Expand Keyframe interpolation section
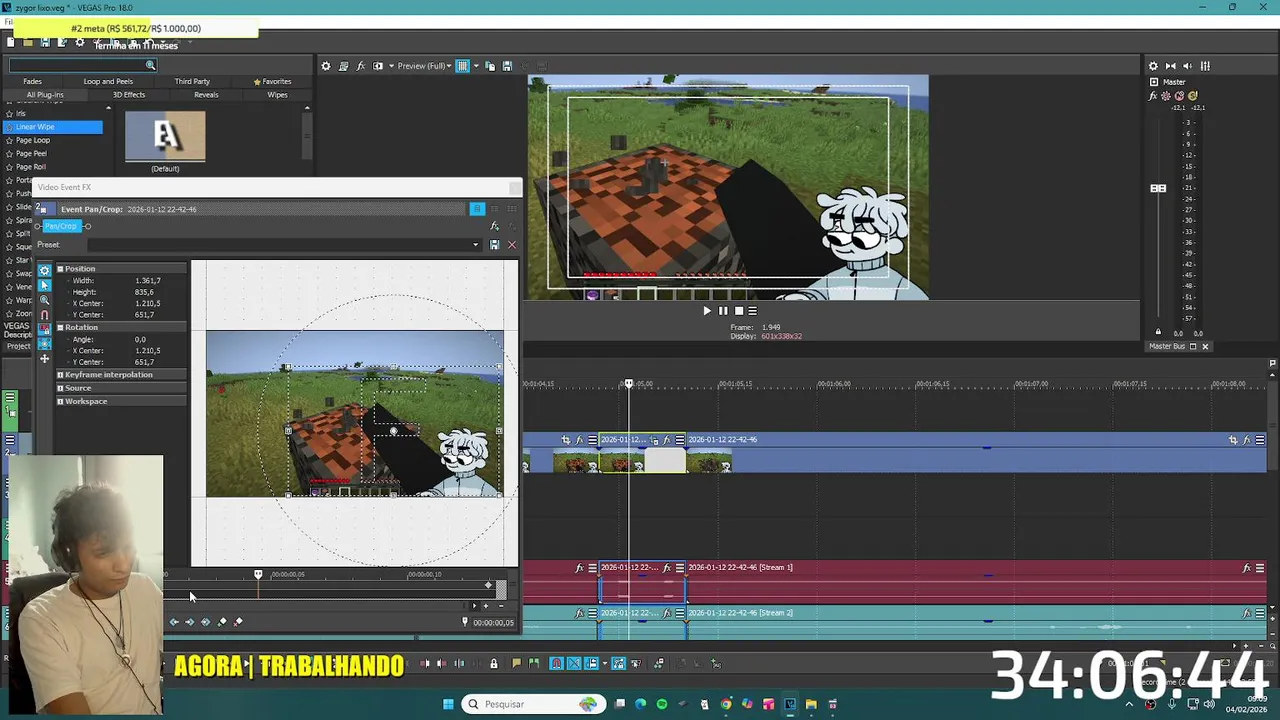 pos(60,375)
